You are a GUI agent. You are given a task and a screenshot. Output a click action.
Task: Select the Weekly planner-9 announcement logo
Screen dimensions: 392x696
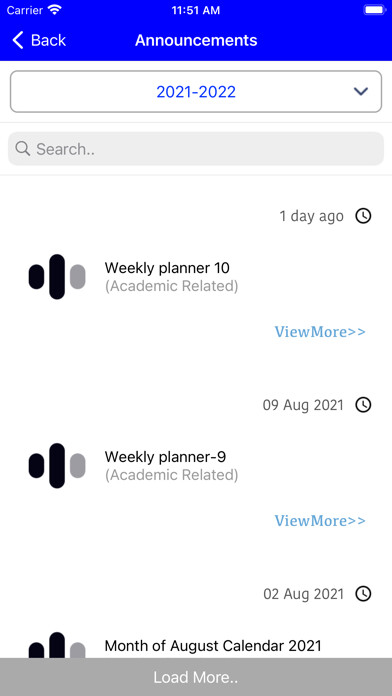click(57, 465)
